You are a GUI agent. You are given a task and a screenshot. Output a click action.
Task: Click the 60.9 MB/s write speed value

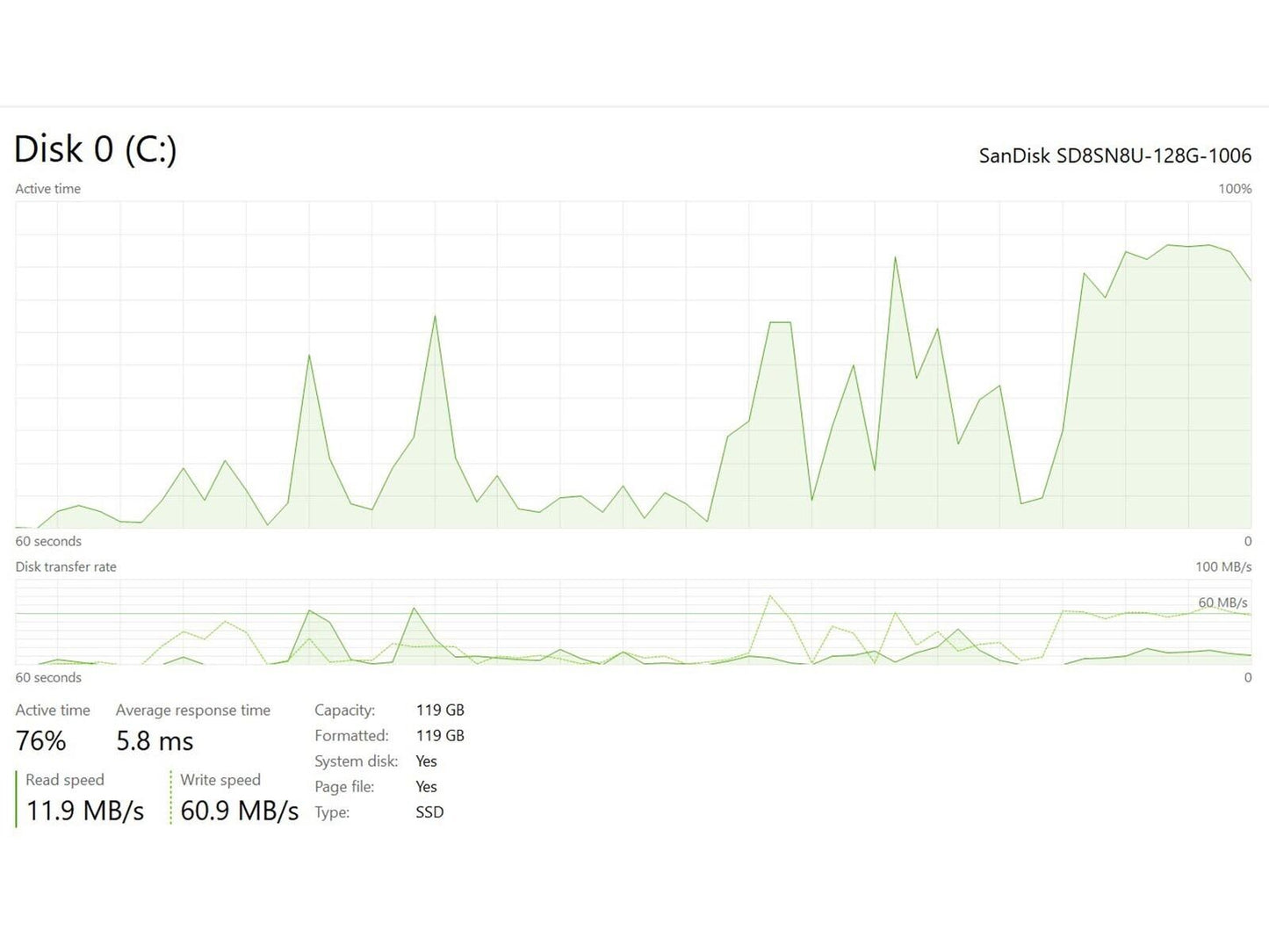(x=239, y=811)
